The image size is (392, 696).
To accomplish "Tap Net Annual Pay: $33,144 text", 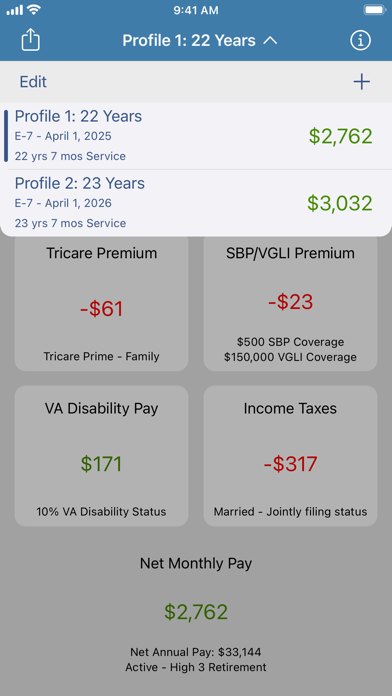I will (x=196, y=652).
